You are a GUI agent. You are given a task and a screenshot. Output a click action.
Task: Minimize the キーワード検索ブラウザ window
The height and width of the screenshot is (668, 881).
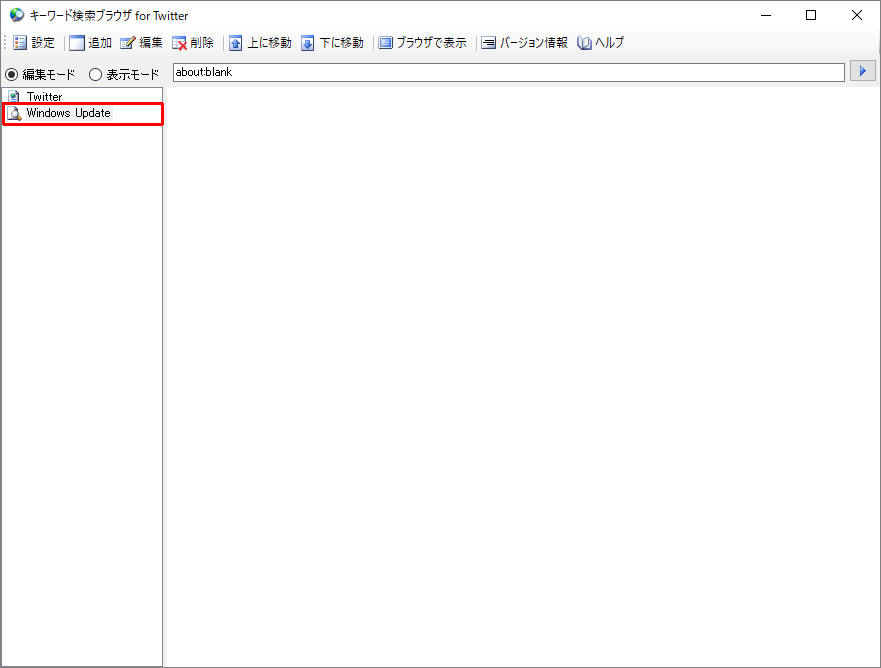coord(766,15)
